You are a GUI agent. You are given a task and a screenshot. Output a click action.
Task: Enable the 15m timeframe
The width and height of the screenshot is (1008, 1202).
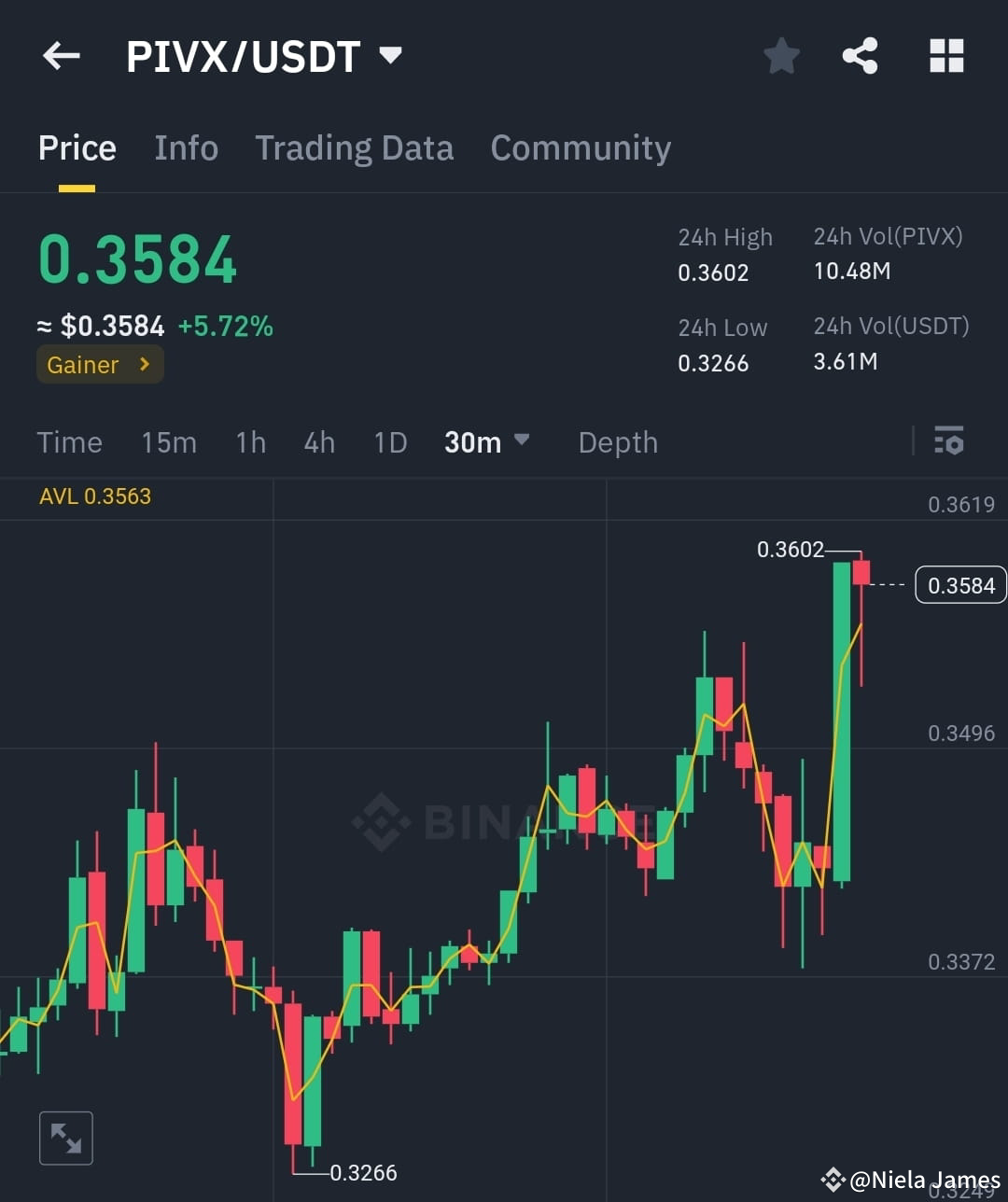point(169,442)
